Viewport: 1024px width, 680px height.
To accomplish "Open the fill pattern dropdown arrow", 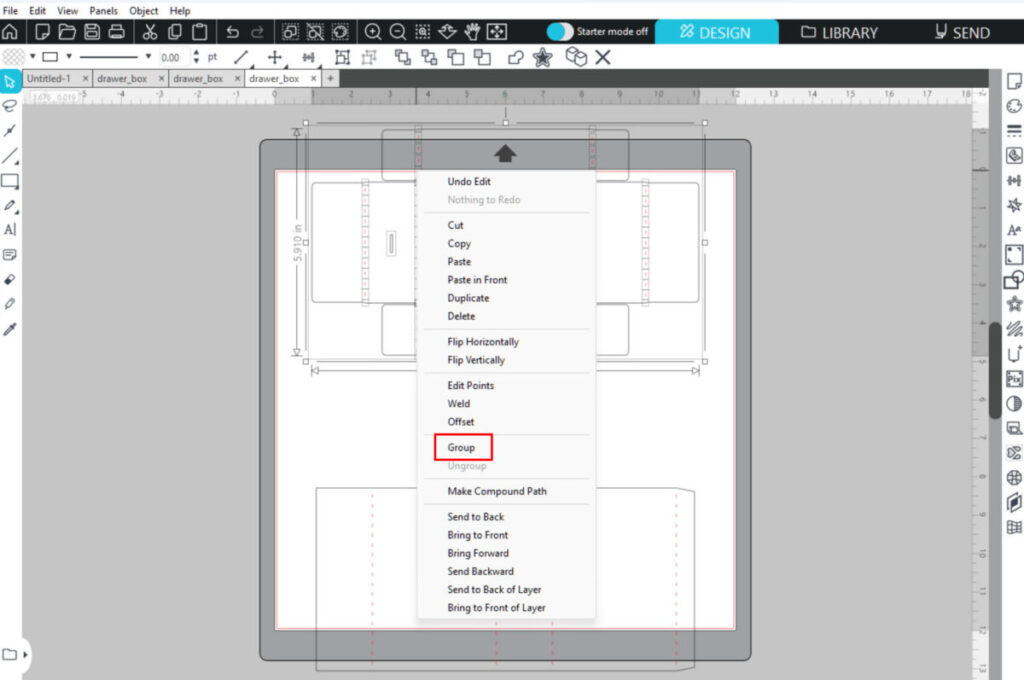I will tap(32, 57).
